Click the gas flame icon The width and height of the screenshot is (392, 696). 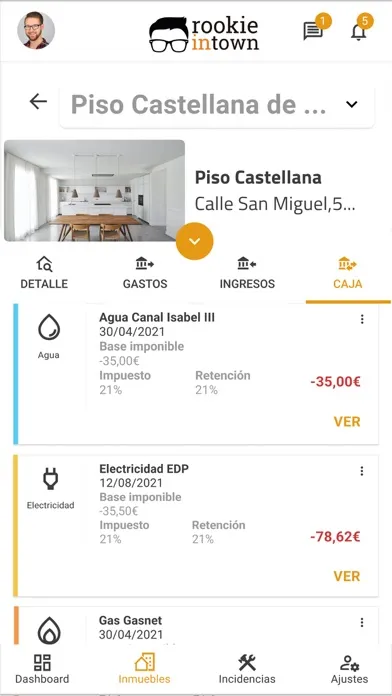(49, 630)
